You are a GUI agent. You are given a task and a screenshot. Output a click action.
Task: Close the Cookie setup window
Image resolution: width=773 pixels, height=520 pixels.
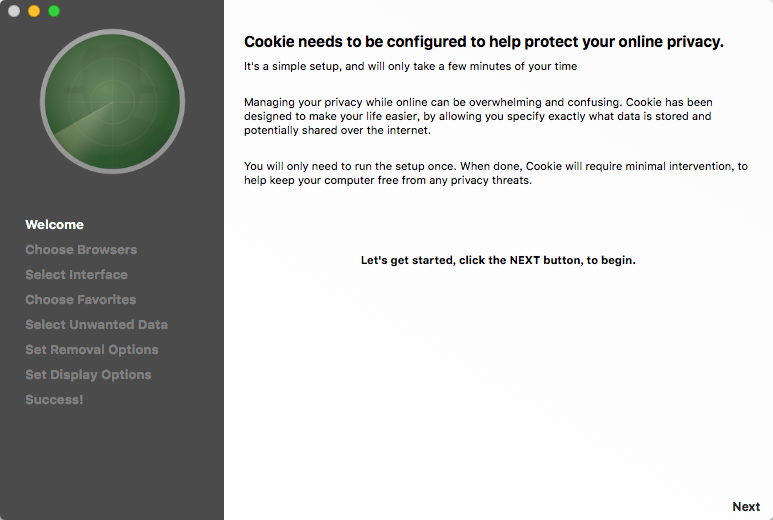14,11
